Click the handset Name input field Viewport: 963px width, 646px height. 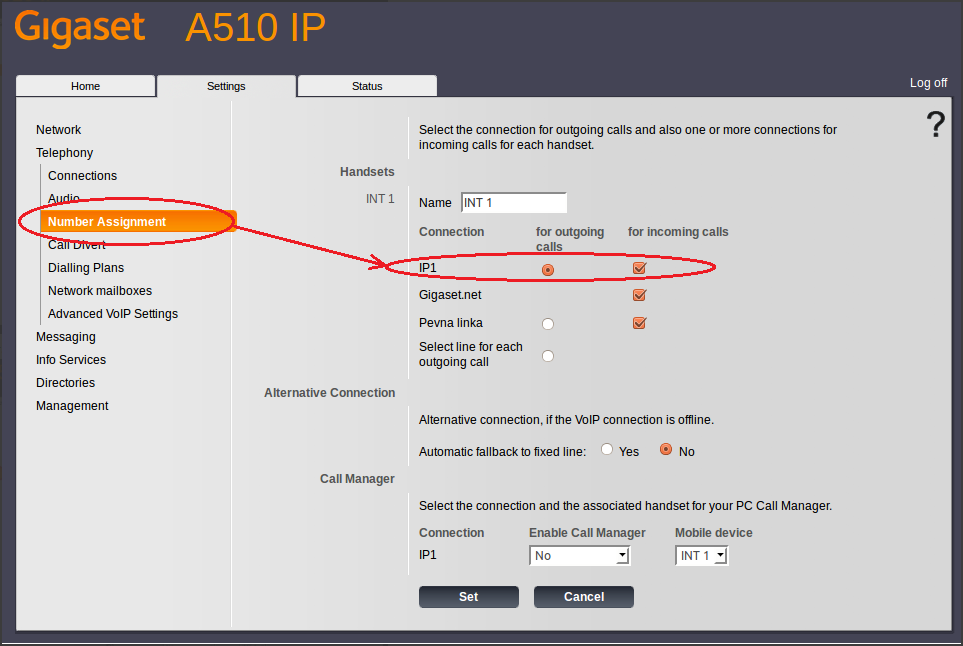[513, 203]
